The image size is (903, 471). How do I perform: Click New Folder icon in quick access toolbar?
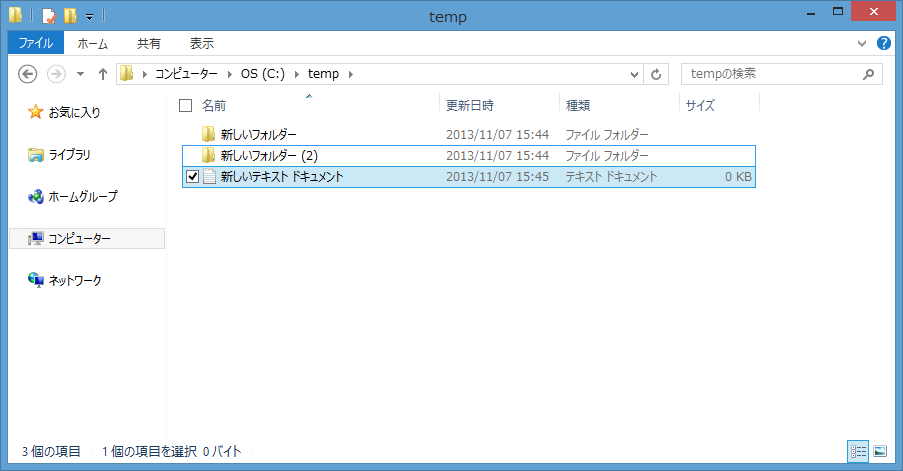[x=70, y=16]
